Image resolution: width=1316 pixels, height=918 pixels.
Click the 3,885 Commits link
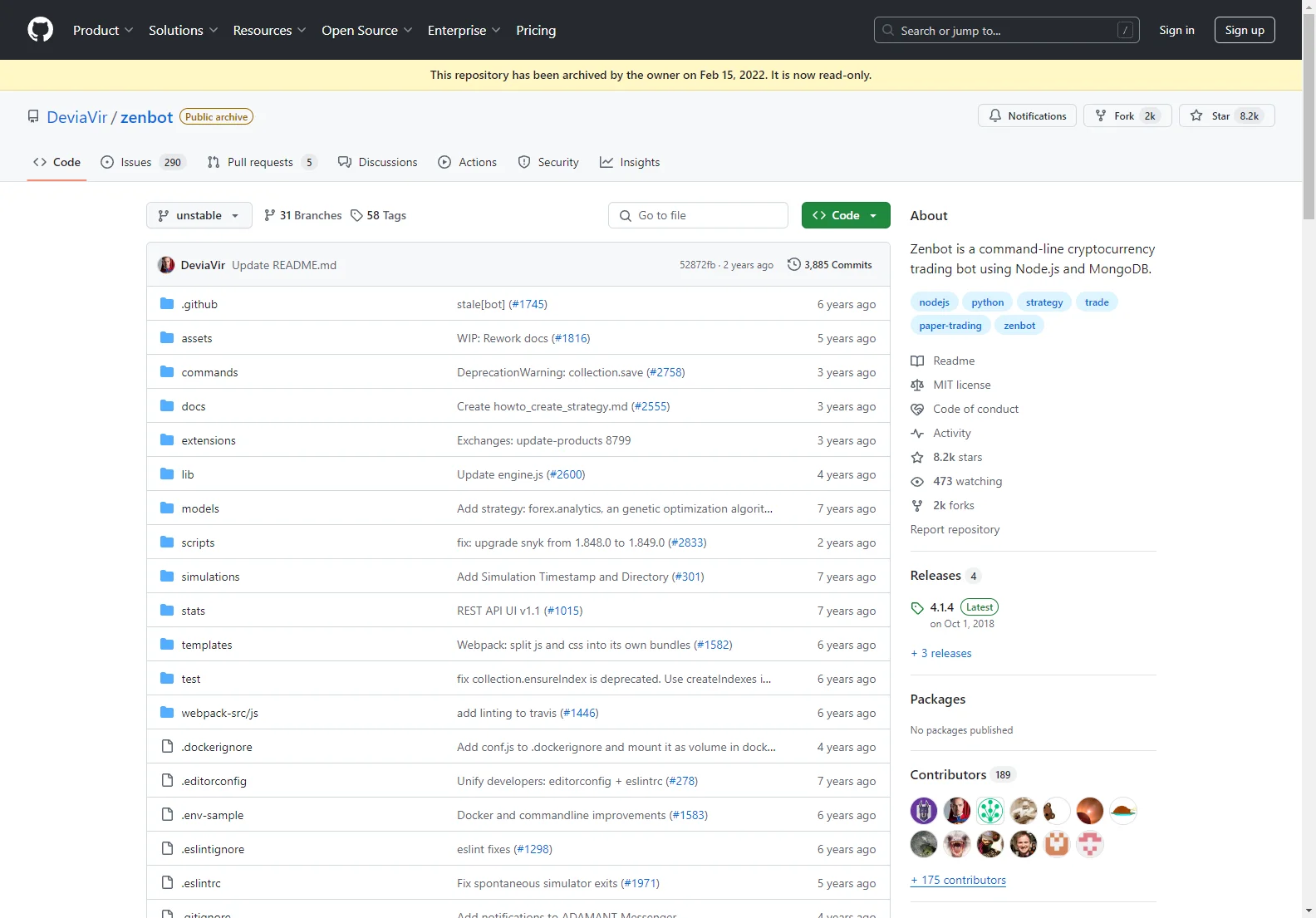830,264
